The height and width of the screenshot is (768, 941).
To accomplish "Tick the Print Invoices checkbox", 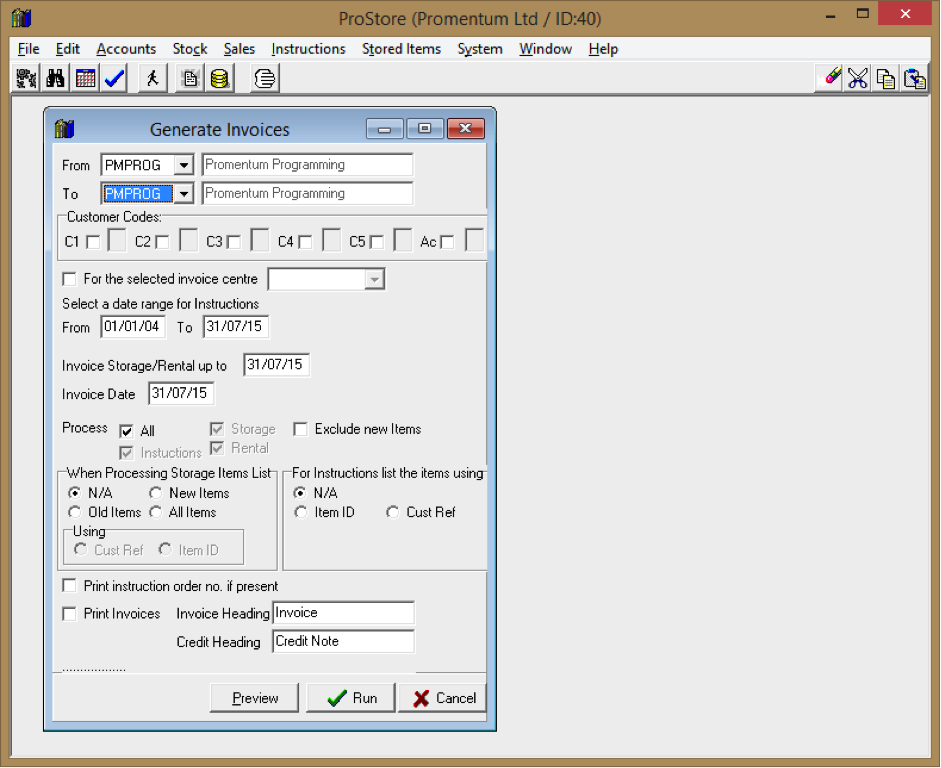I will [x=70, y=614].
